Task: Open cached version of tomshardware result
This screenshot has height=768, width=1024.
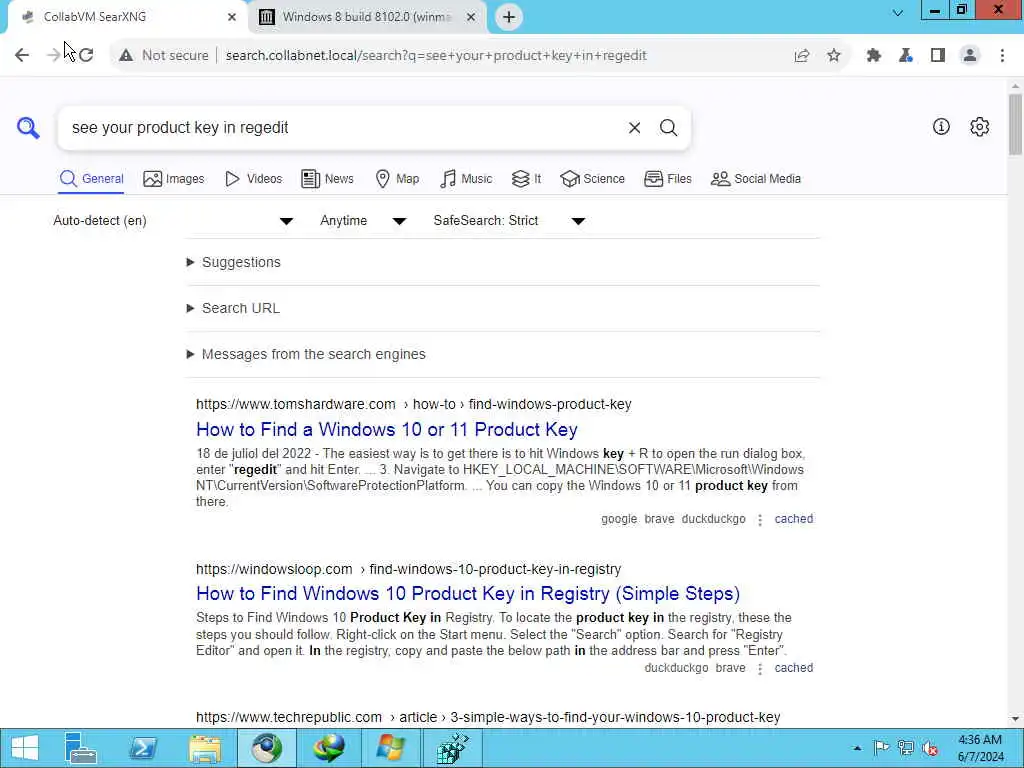Action: 793,519
